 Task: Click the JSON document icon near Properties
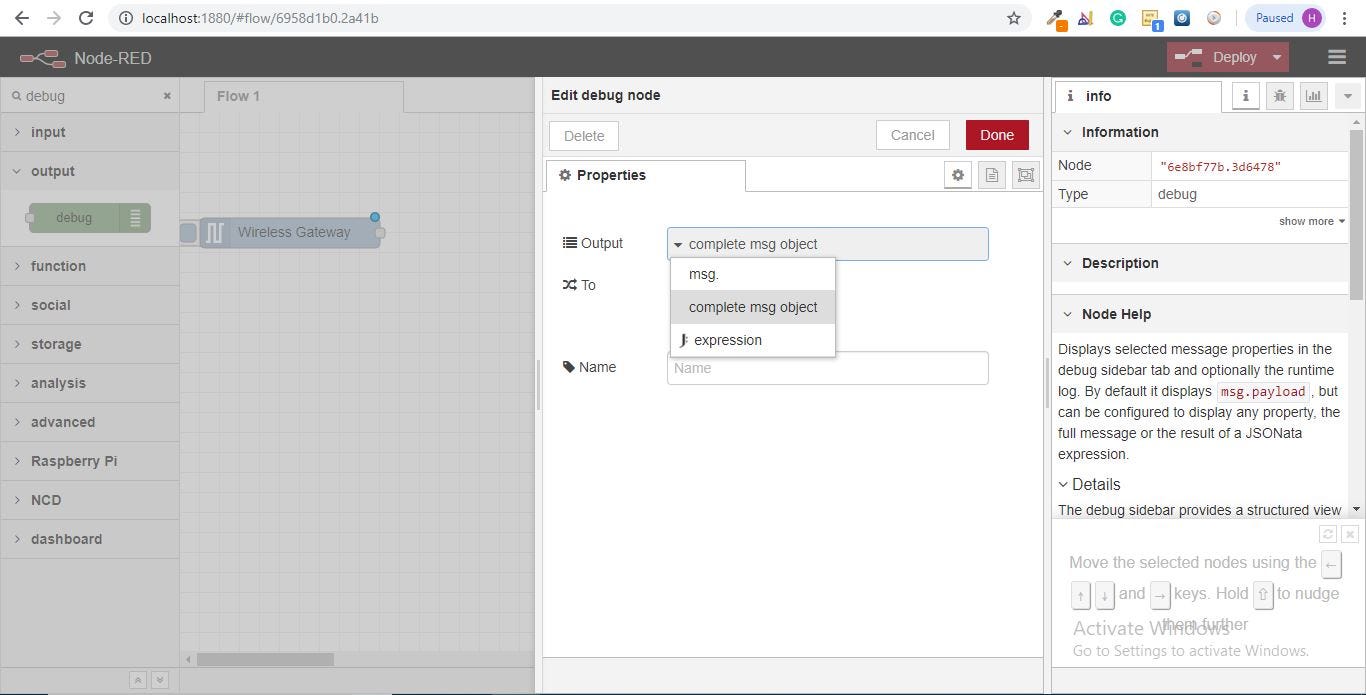[x=991, y=174]
